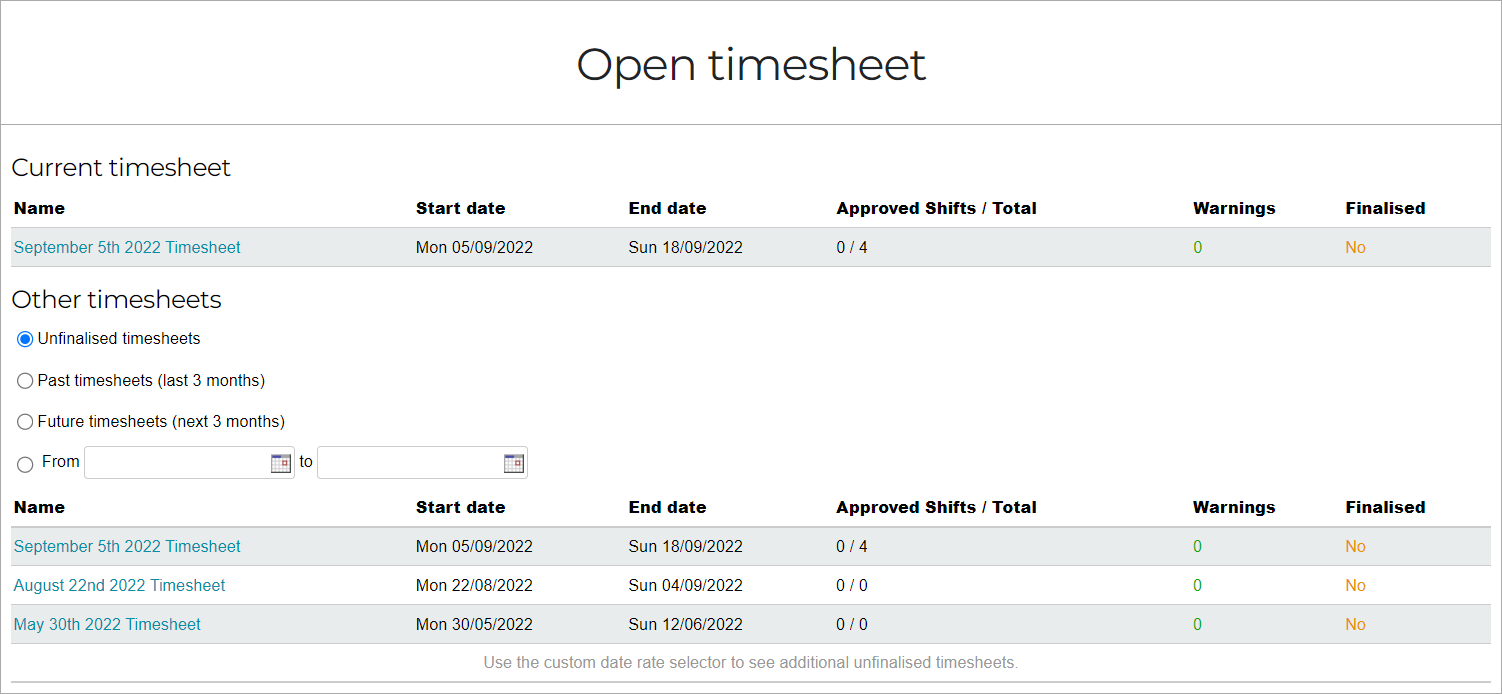
Task: Open the May 30th 2022 Timesheet
Action: pos(107,624)
